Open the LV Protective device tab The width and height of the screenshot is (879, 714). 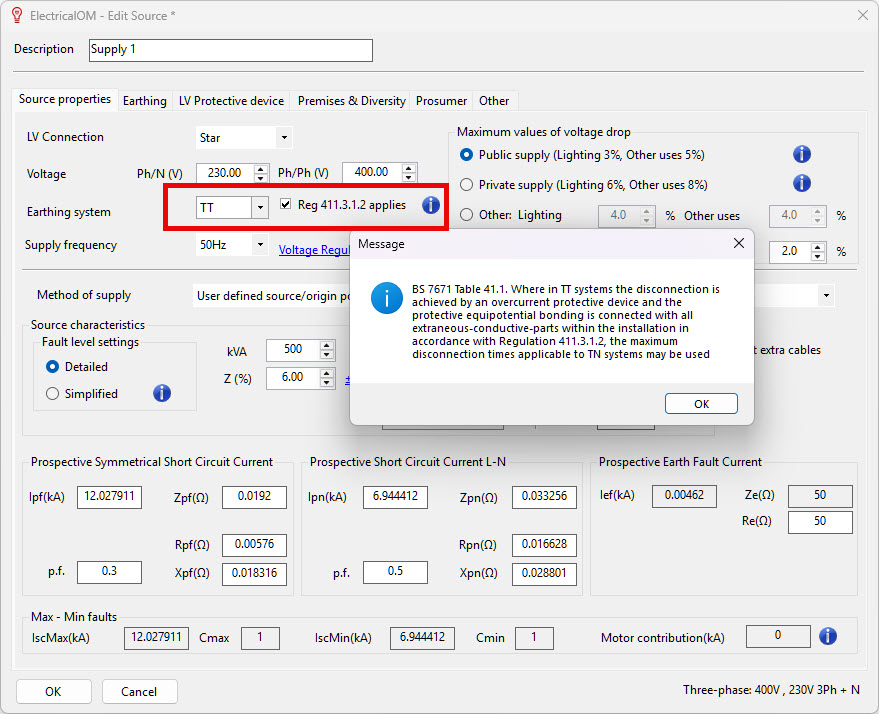point(231,101)
